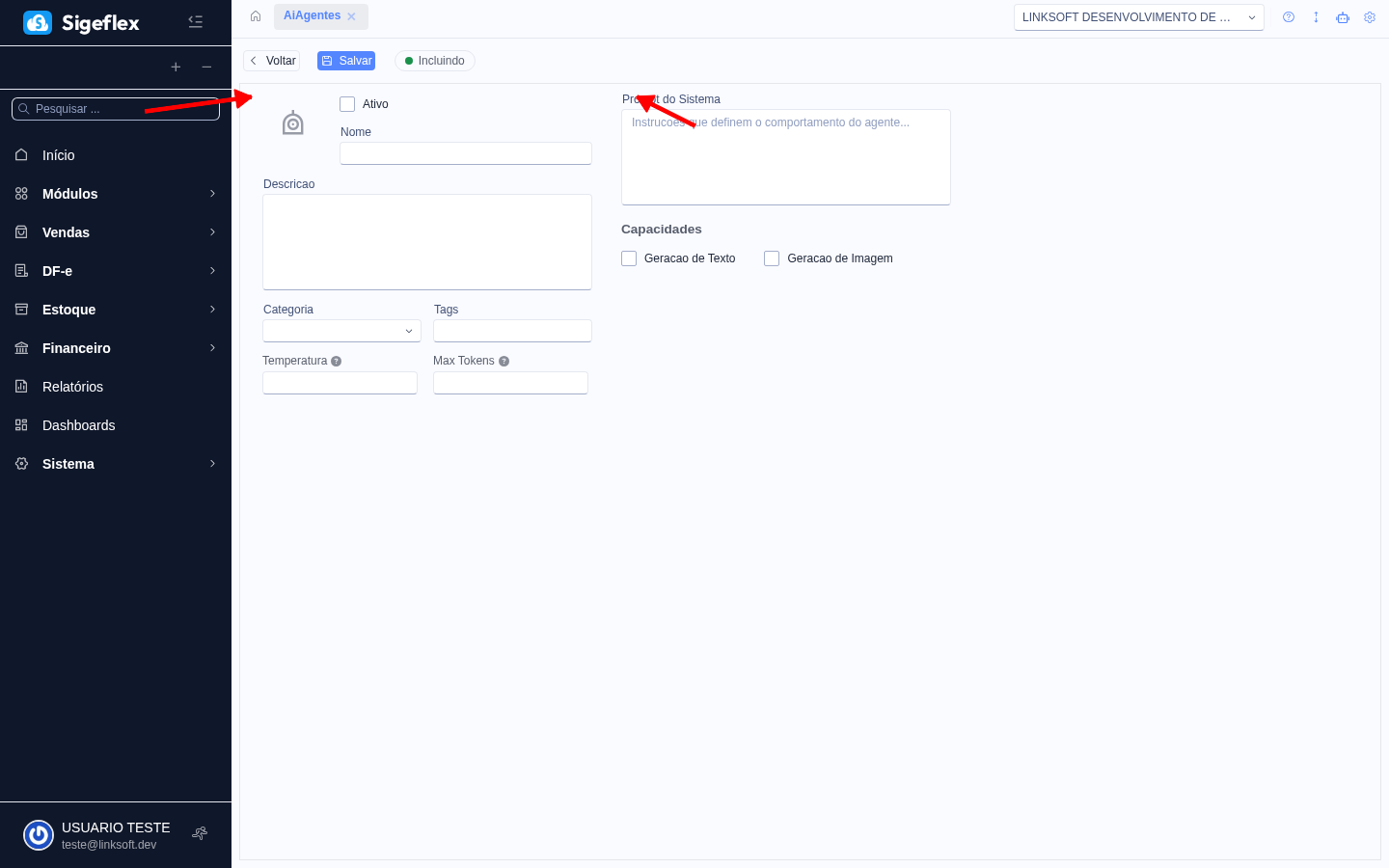Click the Voltar button
Viewport: 1389px width, 868px height.
[x=272, y=61]
